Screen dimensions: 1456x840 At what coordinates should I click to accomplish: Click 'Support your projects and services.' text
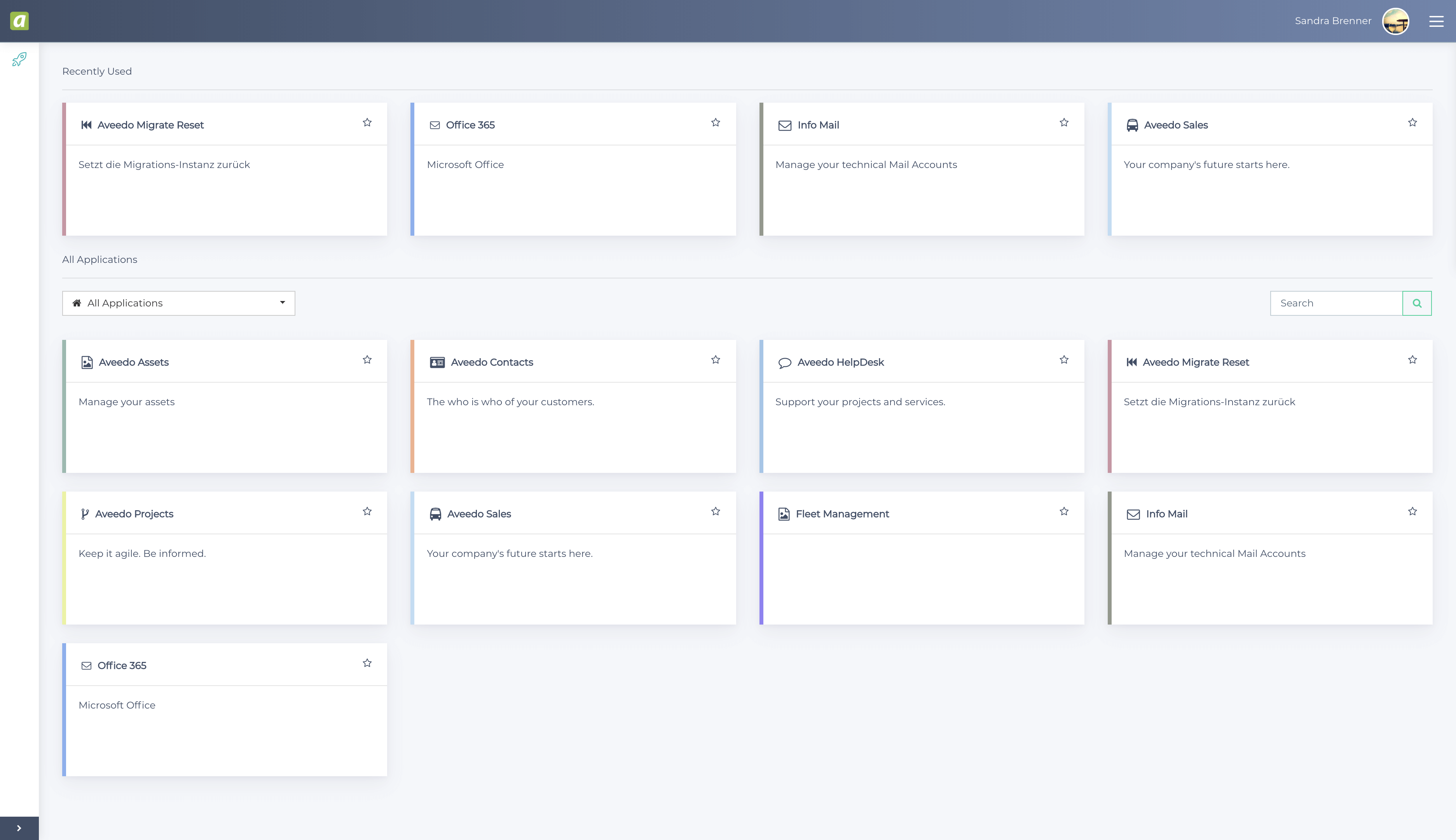pos(860,402)
